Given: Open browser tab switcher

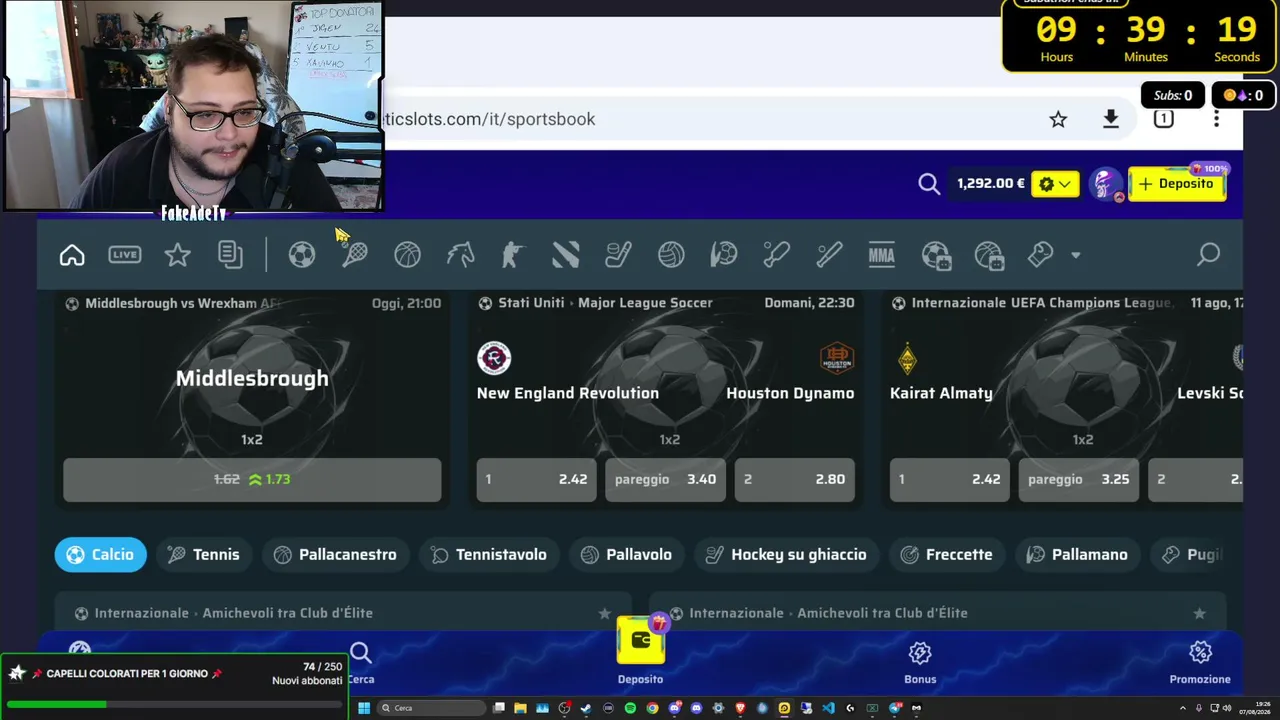Looking at the screenshot, I should [x=1163, y=119].
